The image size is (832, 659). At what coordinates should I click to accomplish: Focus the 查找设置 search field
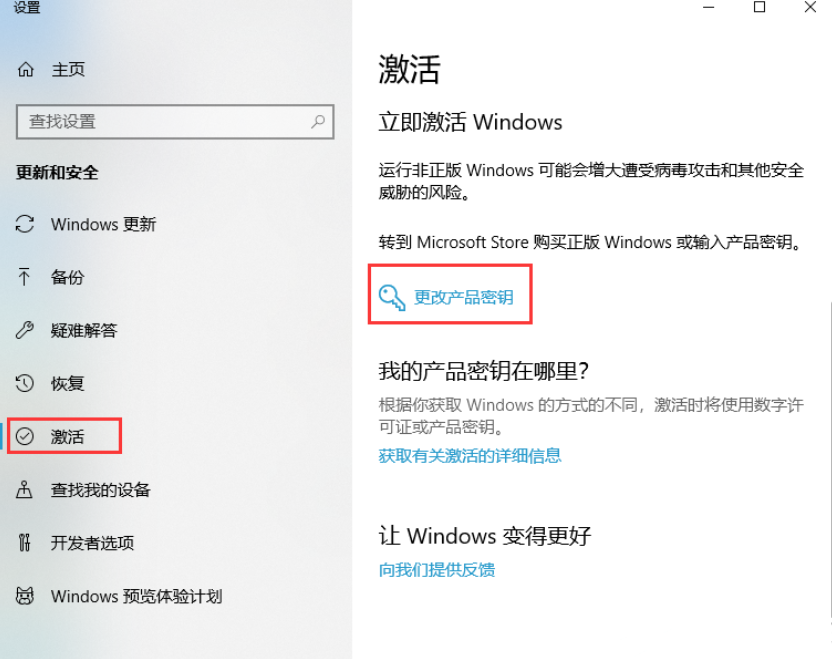[175, 122]
